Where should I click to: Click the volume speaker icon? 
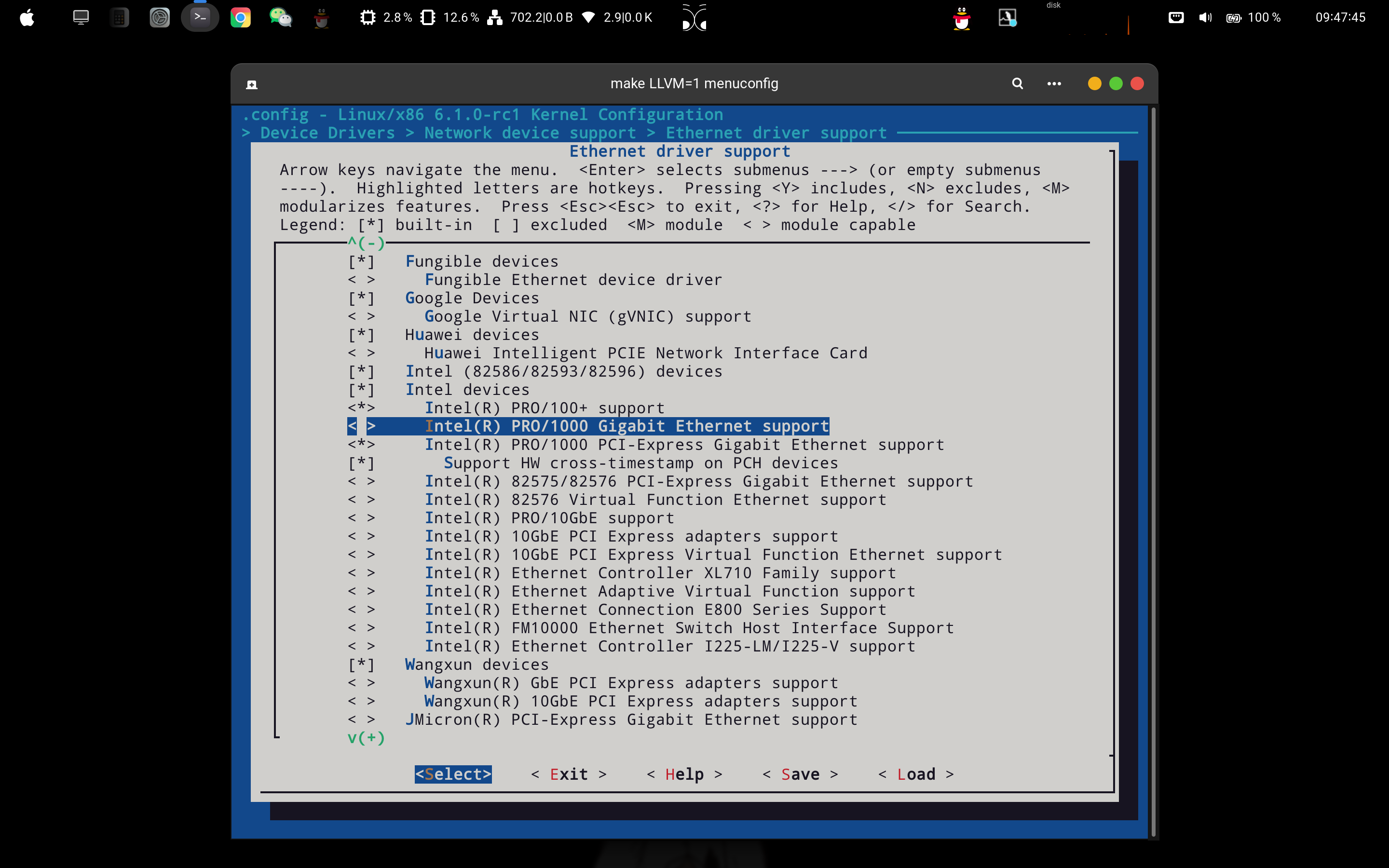tap(1205, 18)
